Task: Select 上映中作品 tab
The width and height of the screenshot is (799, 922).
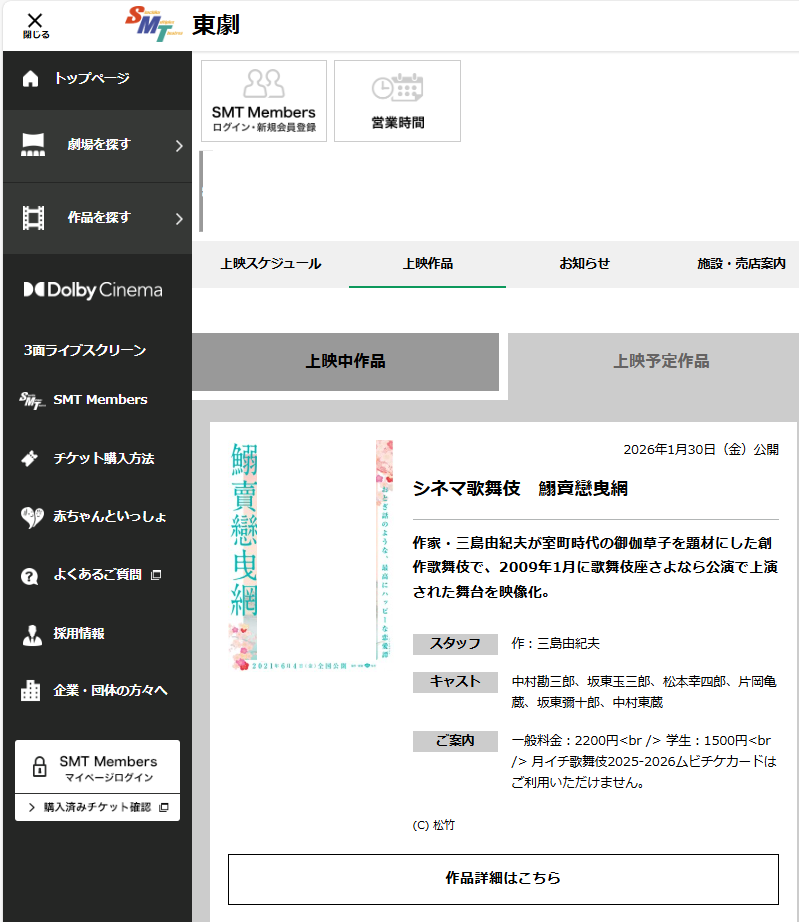Action: pos(346,362)
